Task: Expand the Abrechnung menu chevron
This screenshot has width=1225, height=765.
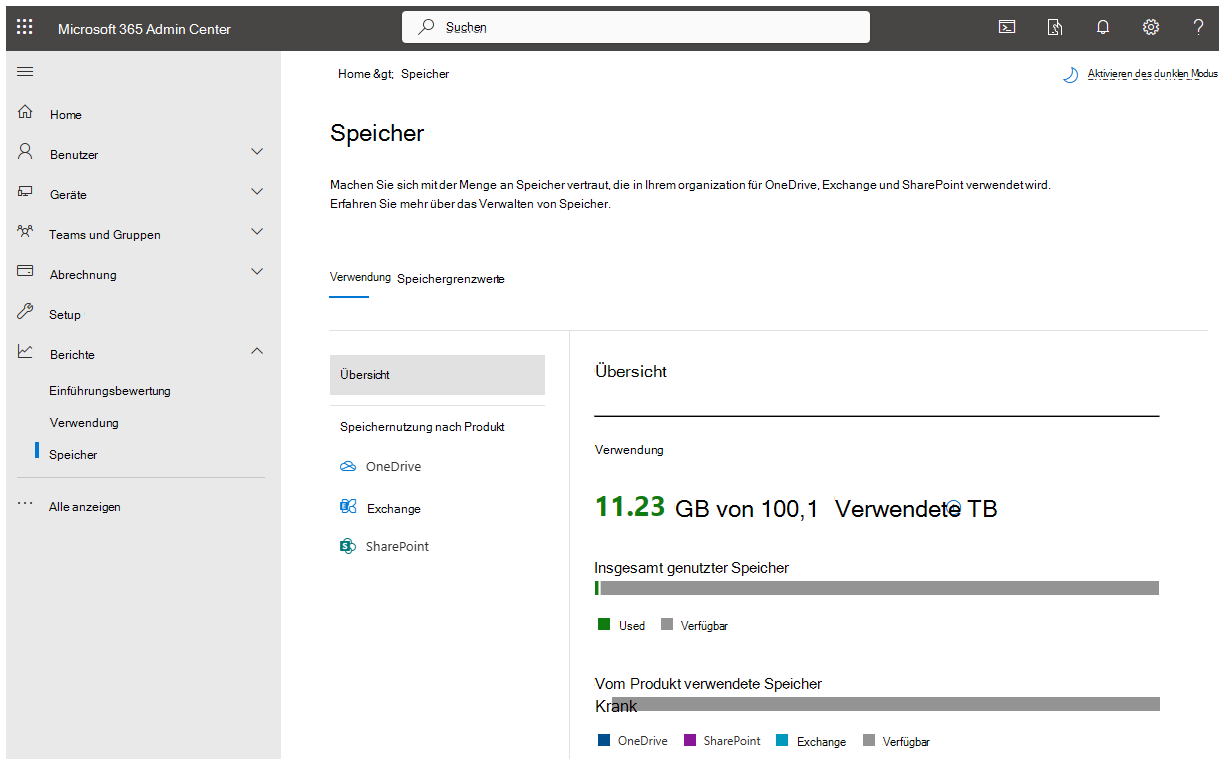Action: coord(257,272)
